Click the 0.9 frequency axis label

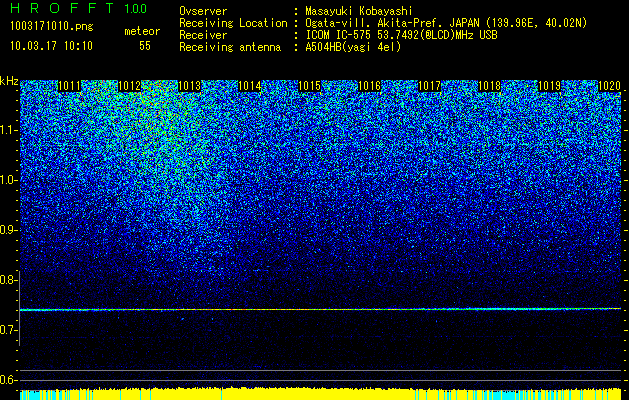point(7,230)
